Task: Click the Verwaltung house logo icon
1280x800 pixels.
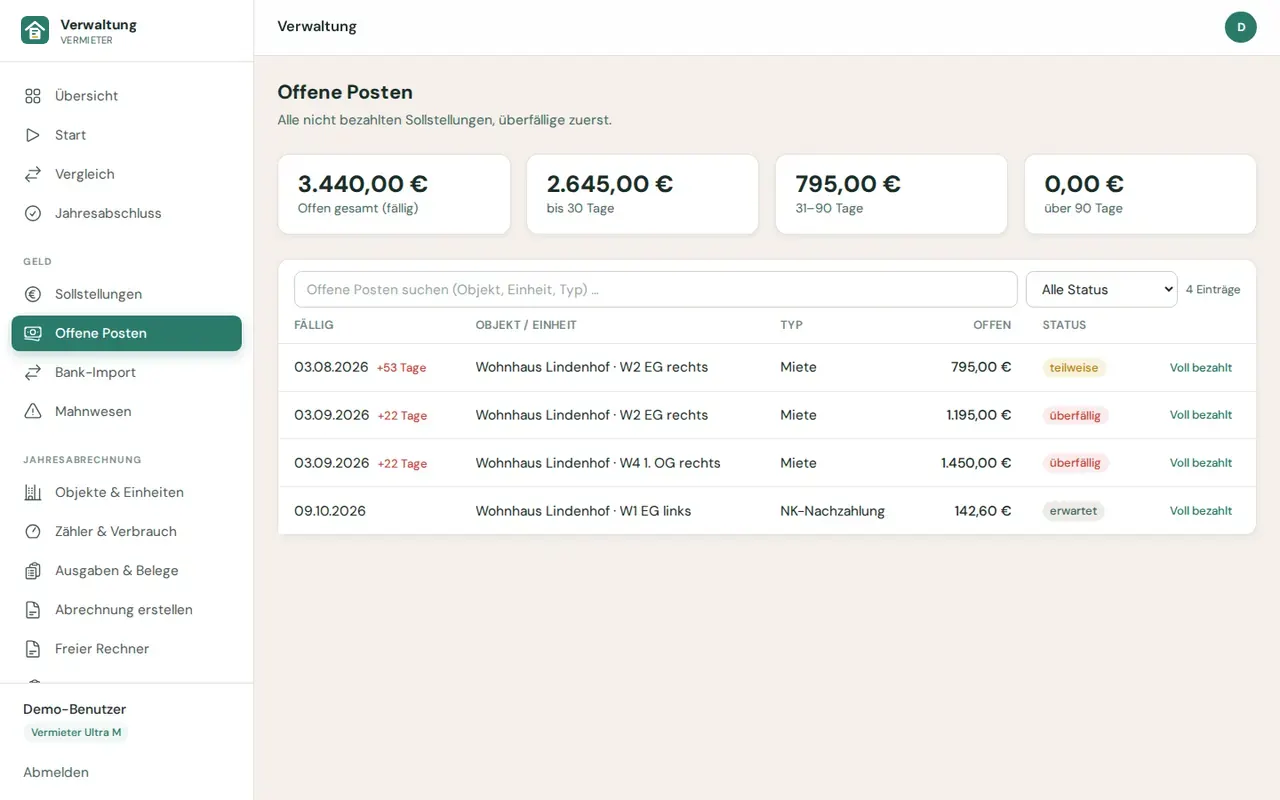Action: click(35, 31)
